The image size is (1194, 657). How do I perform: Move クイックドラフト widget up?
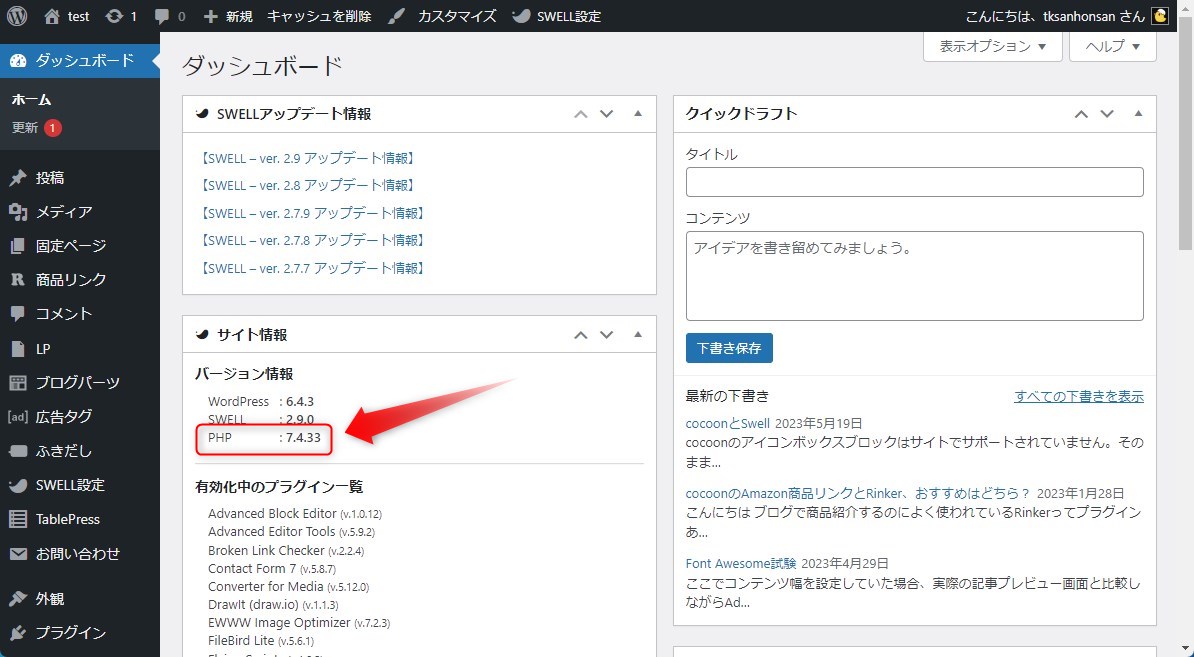click(x=1081, y=114)
